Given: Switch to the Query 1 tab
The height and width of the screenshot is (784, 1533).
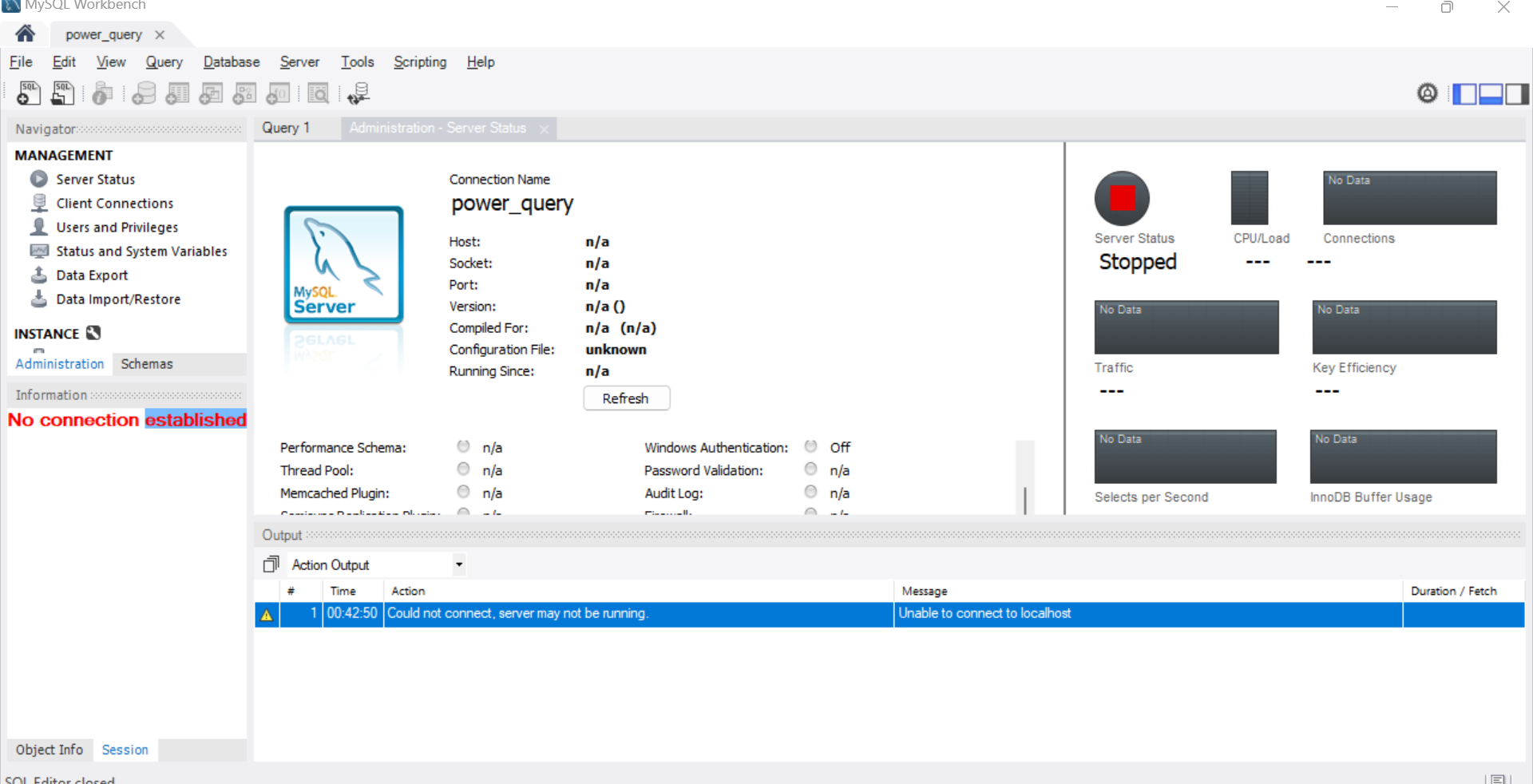Looking at the screenshot, I should coord(286,128).
